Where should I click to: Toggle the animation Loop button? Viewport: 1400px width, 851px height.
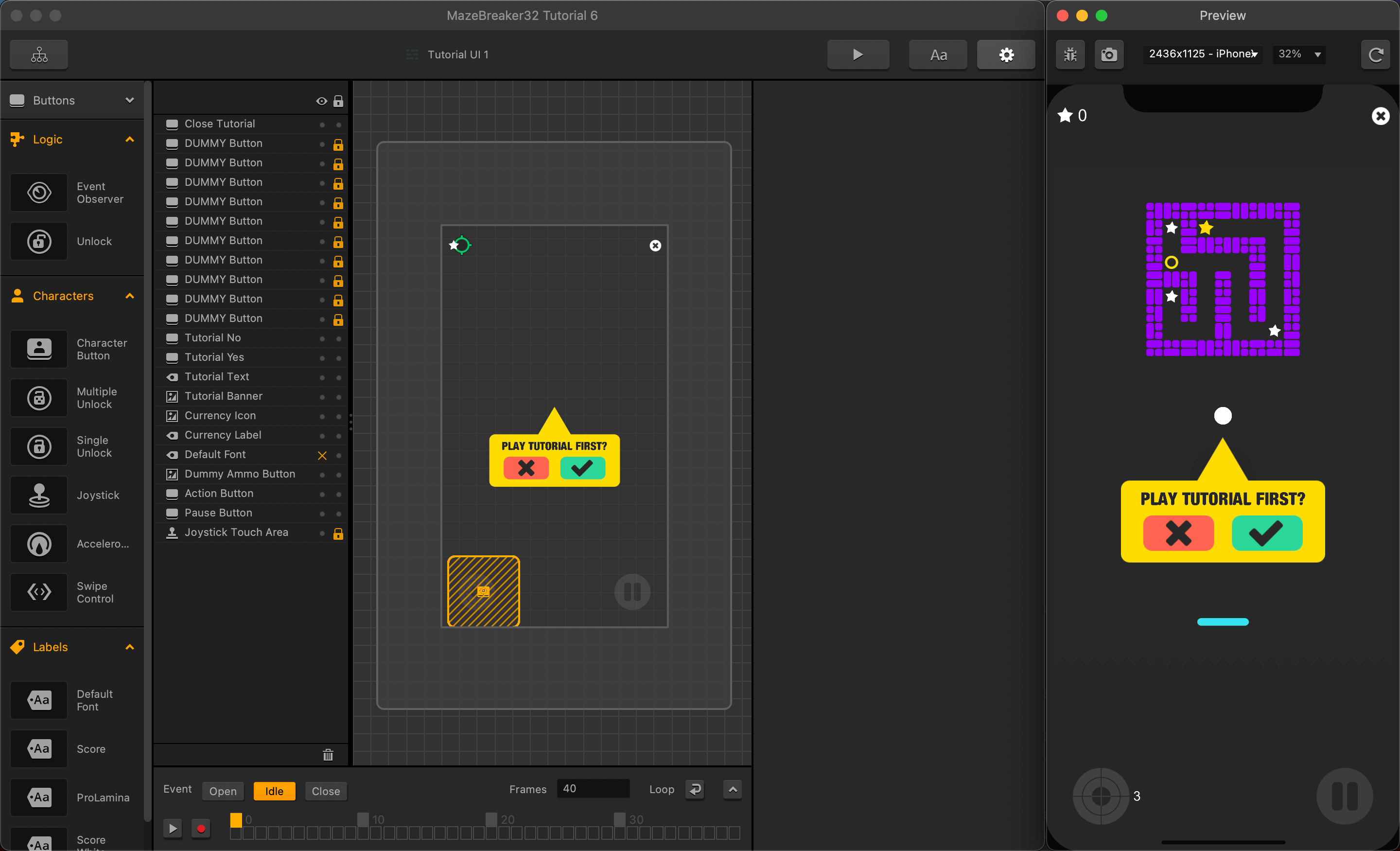695,789
